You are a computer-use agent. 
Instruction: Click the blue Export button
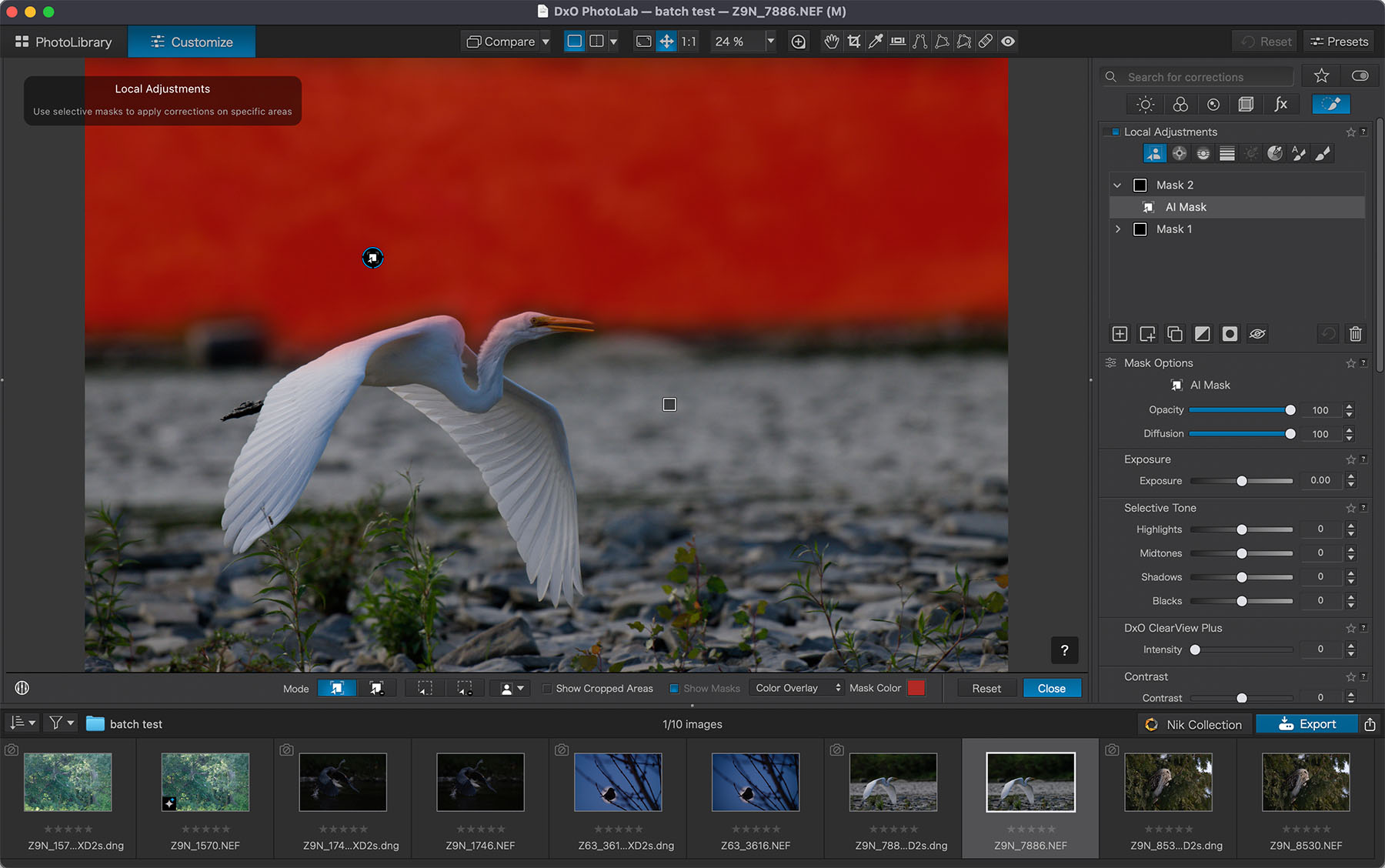tap(1307, 724)
